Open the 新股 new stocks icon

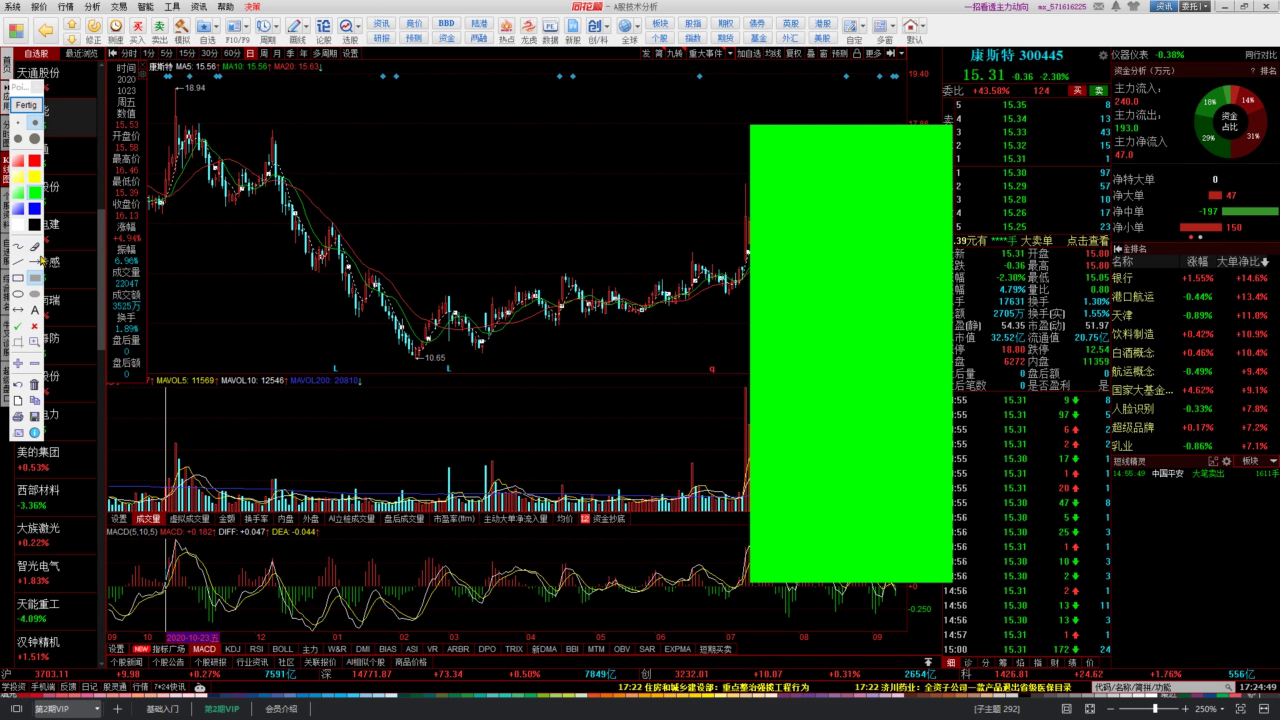(x=572, y=30)
